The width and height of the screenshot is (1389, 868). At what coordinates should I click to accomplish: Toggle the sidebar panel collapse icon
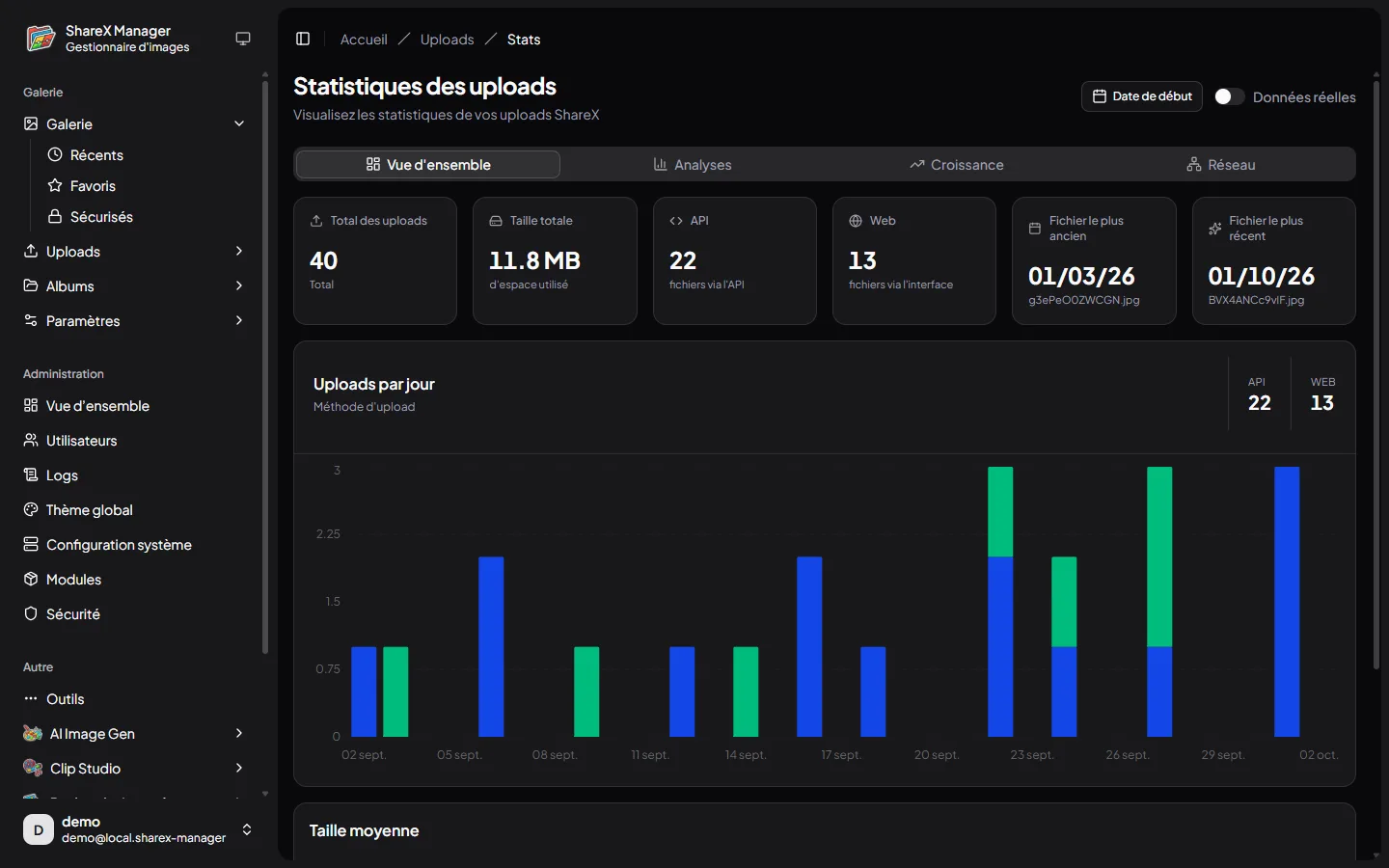click(x=303, y=39)
